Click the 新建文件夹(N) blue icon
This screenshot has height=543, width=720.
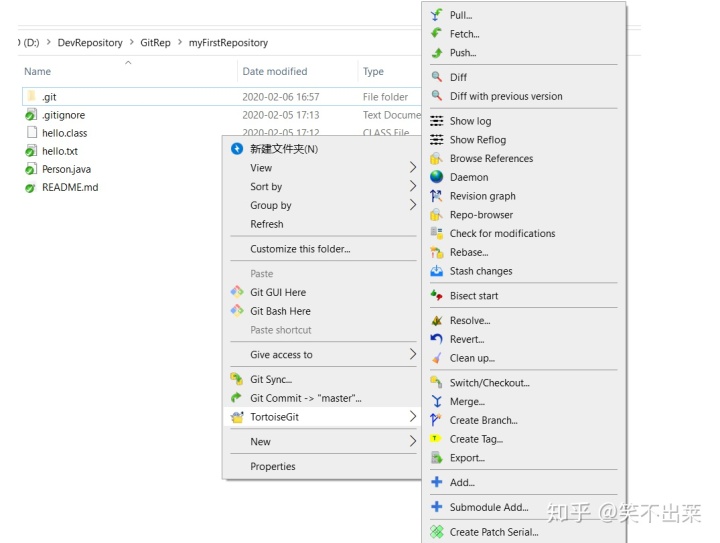click(237, 149)
